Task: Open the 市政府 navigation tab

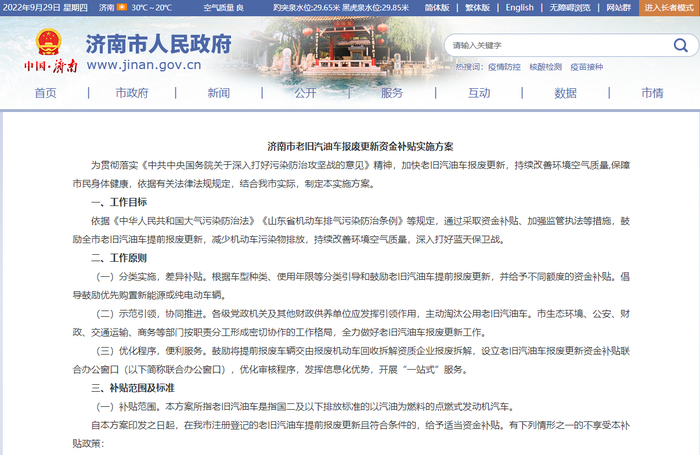Action: (132, 93)
